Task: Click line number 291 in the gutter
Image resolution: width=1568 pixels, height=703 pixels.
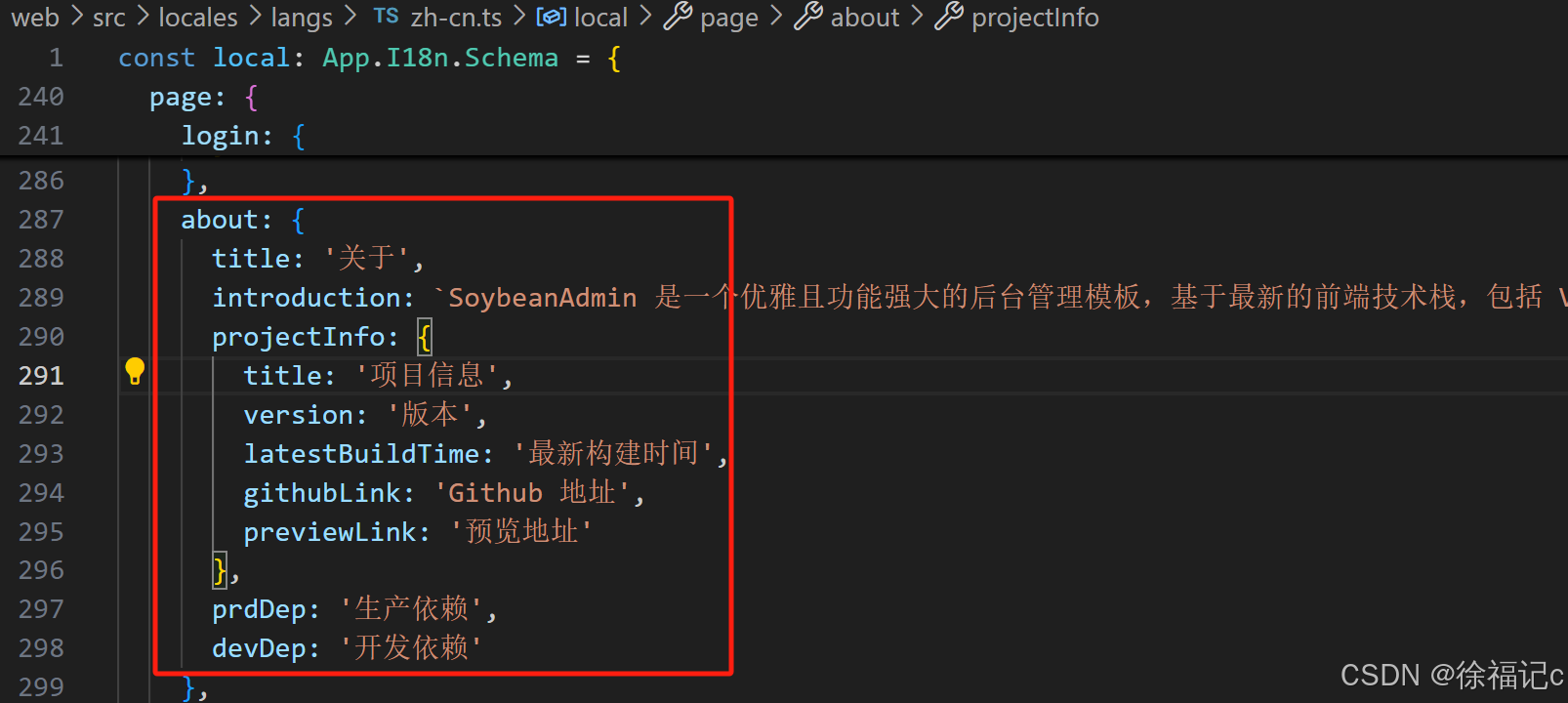Action: [41, 376]
